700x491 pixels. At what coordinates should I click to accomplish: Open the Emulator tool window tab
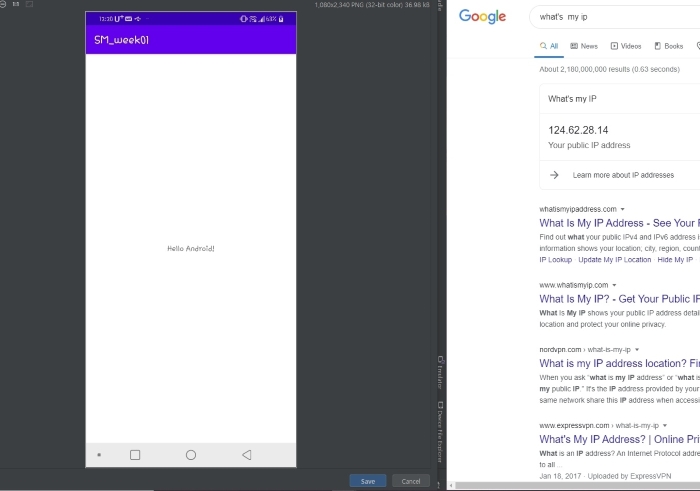coord(440,372)
